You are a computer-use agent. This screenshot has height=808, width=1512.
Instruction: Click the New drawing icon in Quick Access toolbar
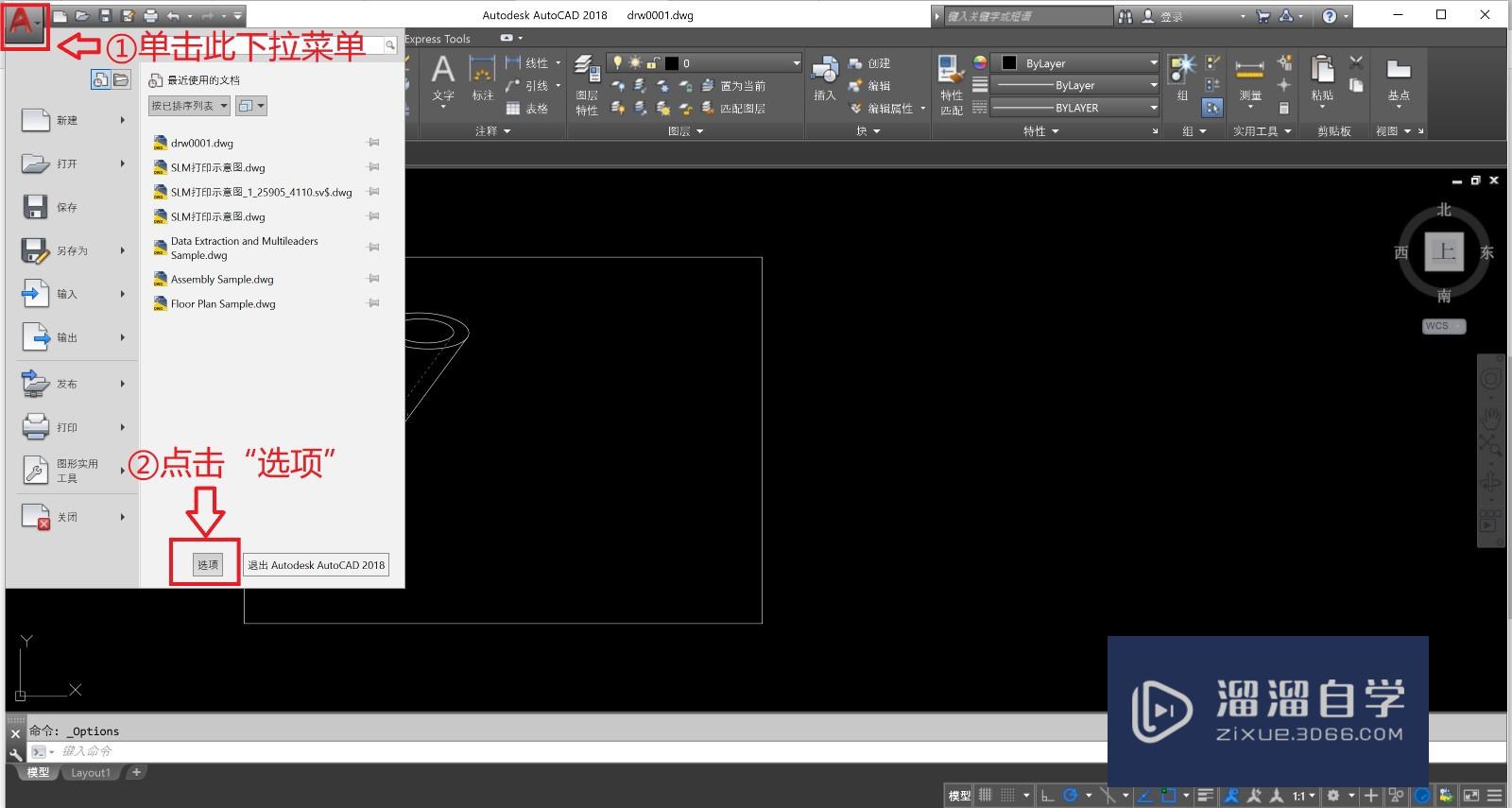pyautogui.click(x=60, y=16)
